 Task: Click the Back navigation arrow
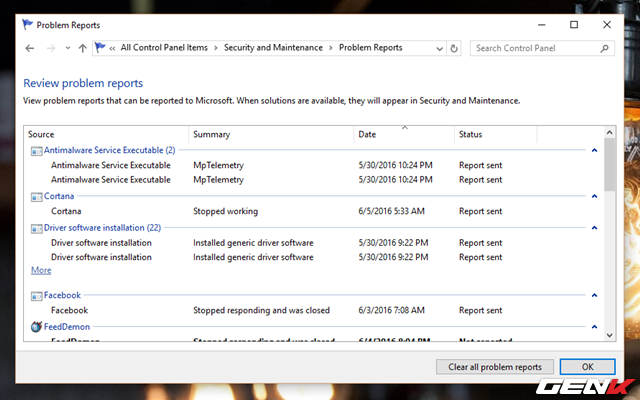pos(30,48)
